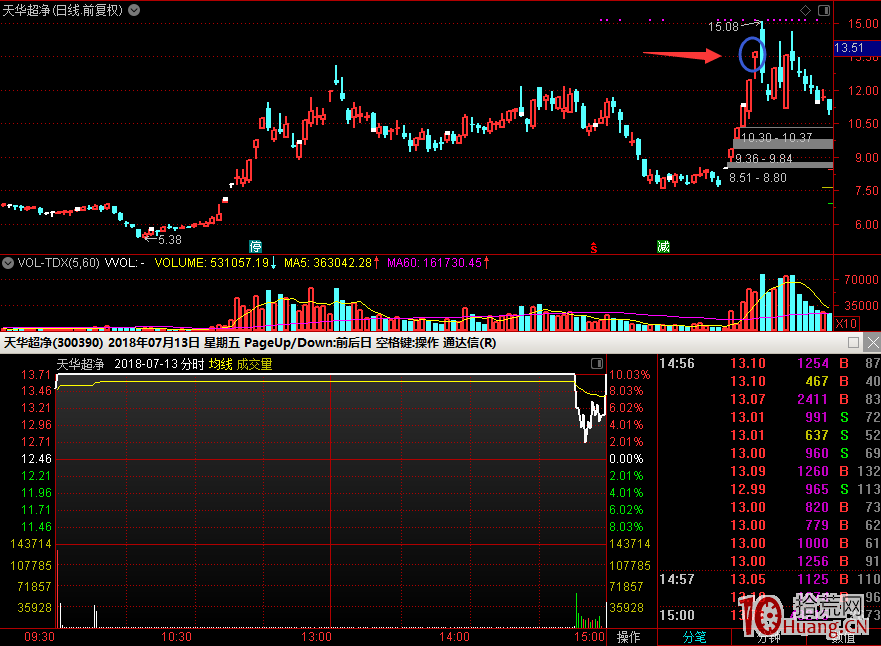Maximize the intraday popup window
Viewport: 881px width, 646px height.
coord(853,342)
